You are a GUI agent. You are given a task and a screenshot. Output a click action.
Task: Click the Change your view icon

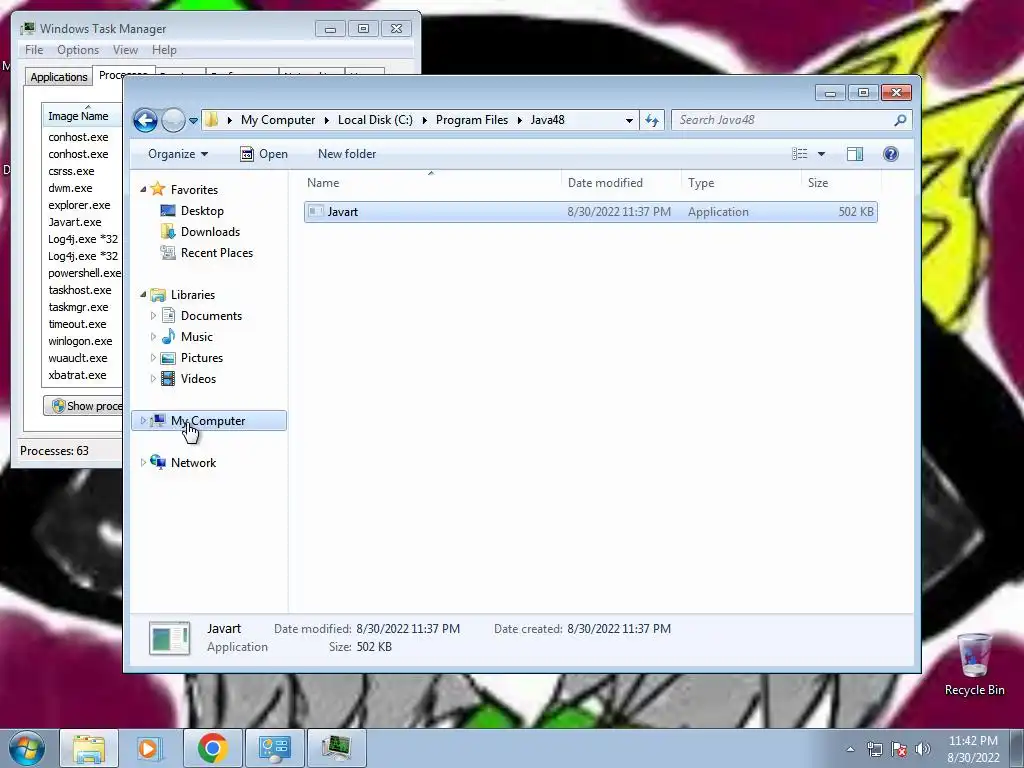[799, 154]
